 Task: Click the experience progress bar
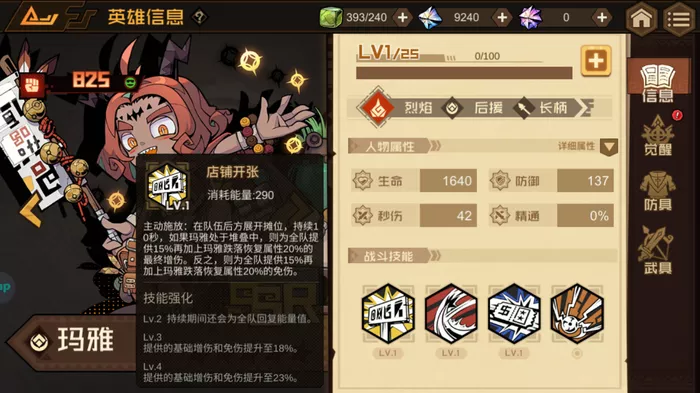click(464, 73)
